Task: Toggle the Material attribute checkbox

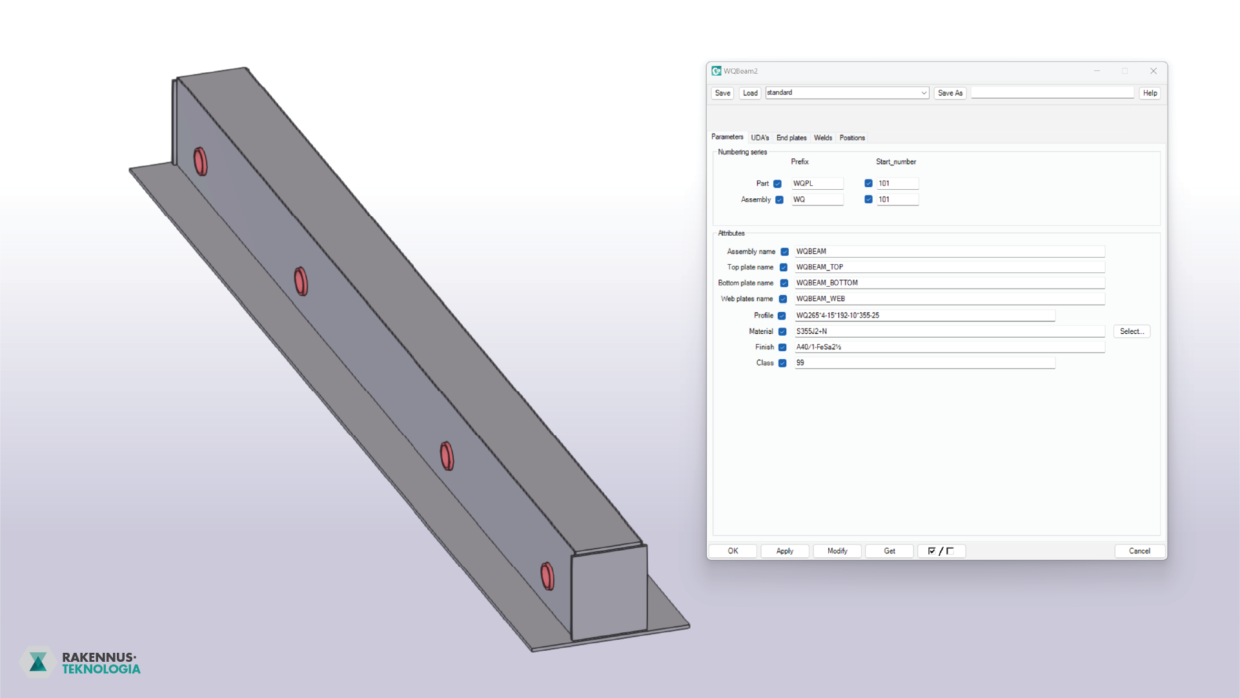Action: tap(782, 332)
